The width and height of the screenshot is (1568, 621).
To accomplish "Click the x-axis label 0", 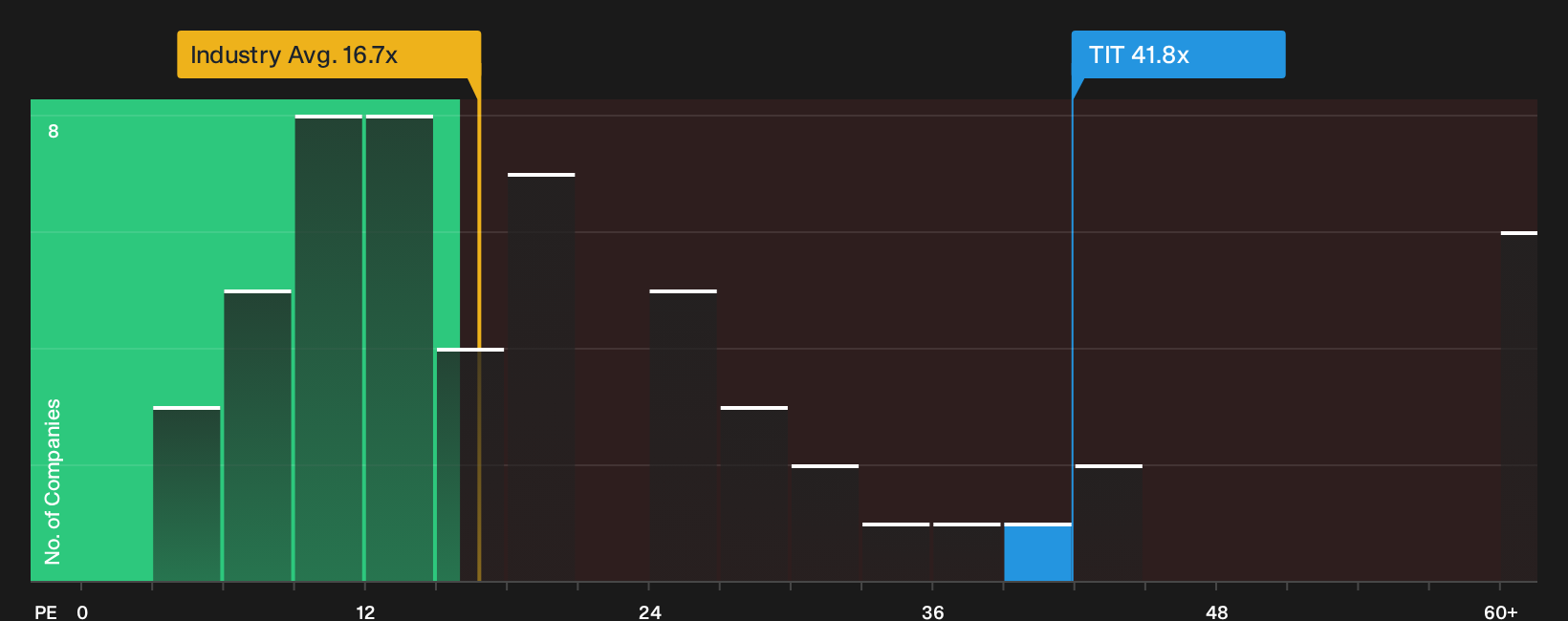I will coord(82,611).
